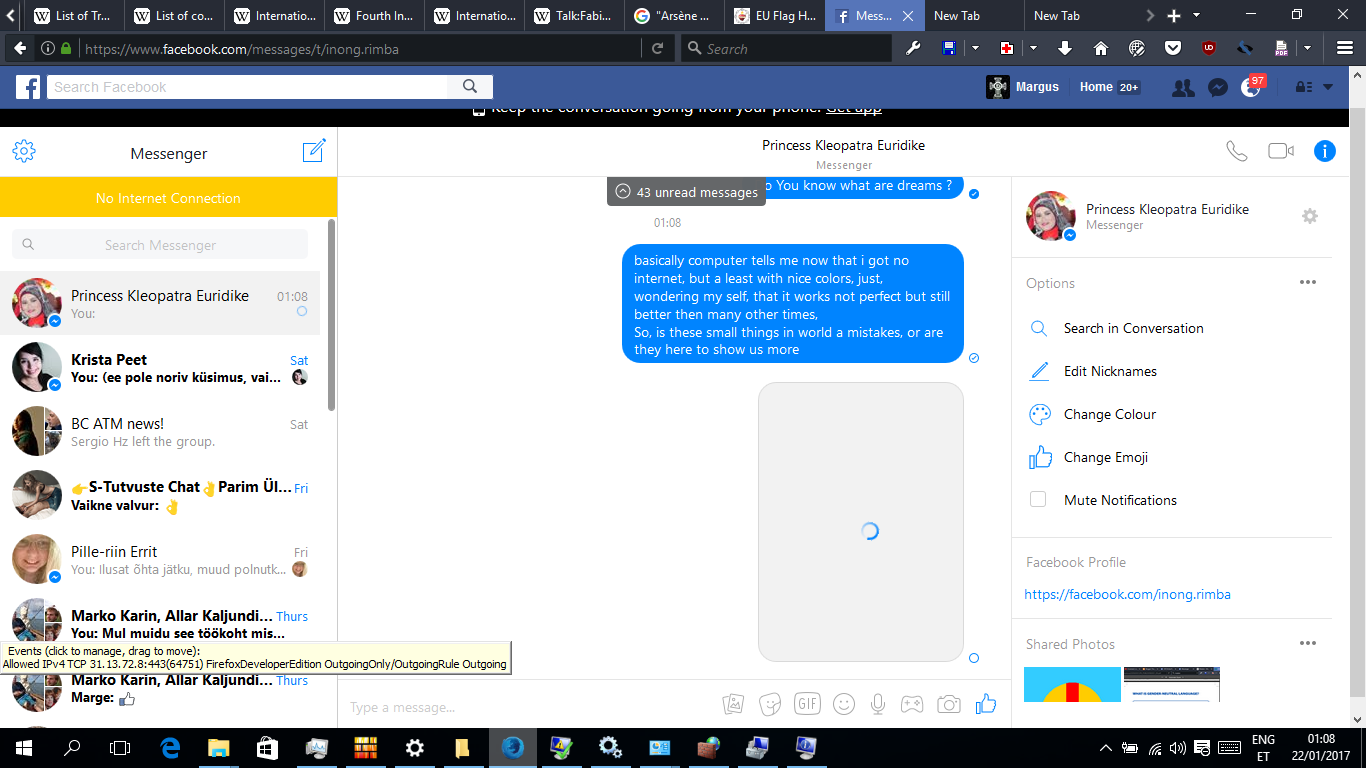Go back to the previous page
The height and width of the screenshot is (768, 1366).
click(x=20, y=48)
